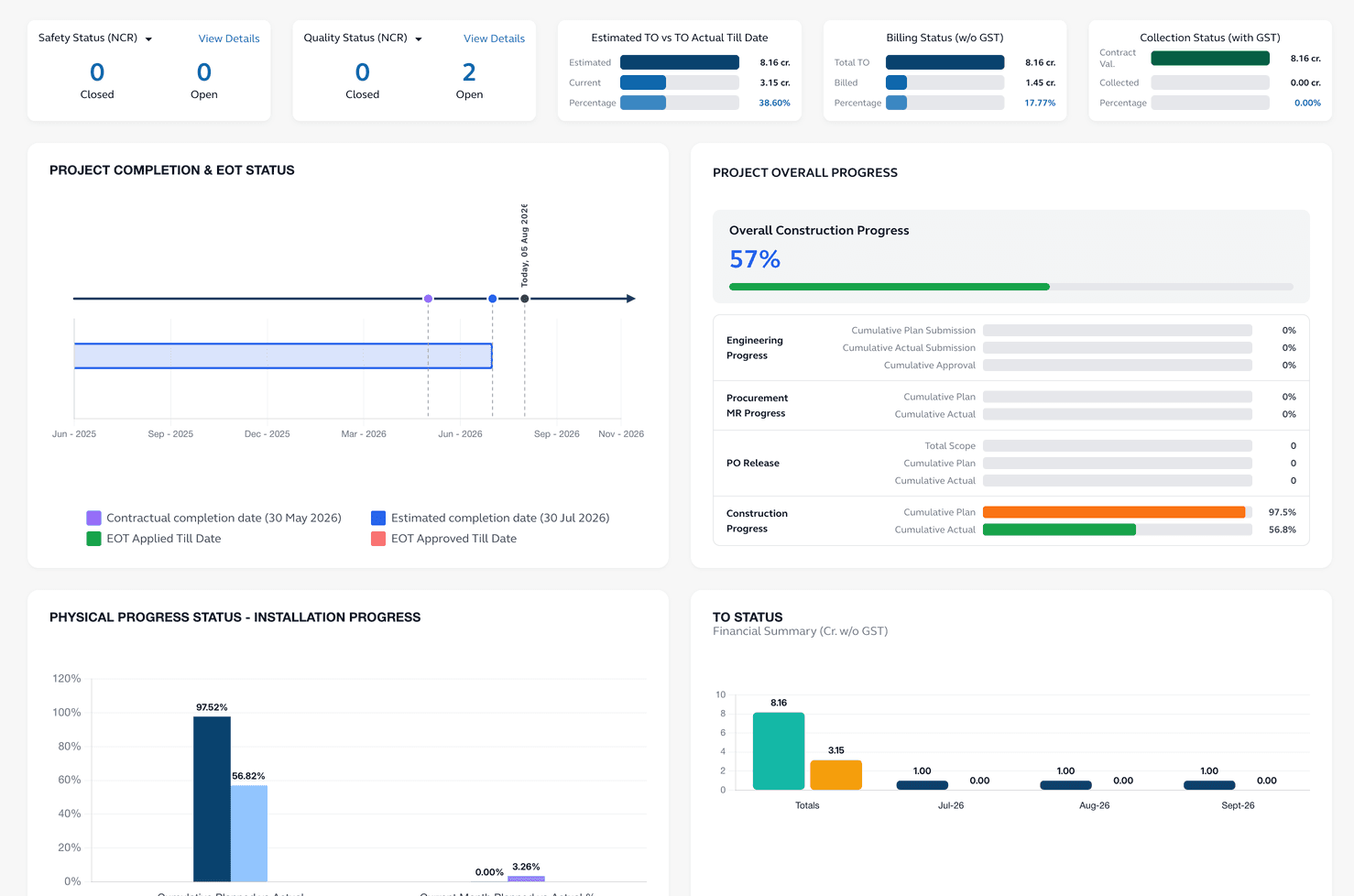Open View Details link in Quality Status card
1354x896 pixels.
pos(494,38)
